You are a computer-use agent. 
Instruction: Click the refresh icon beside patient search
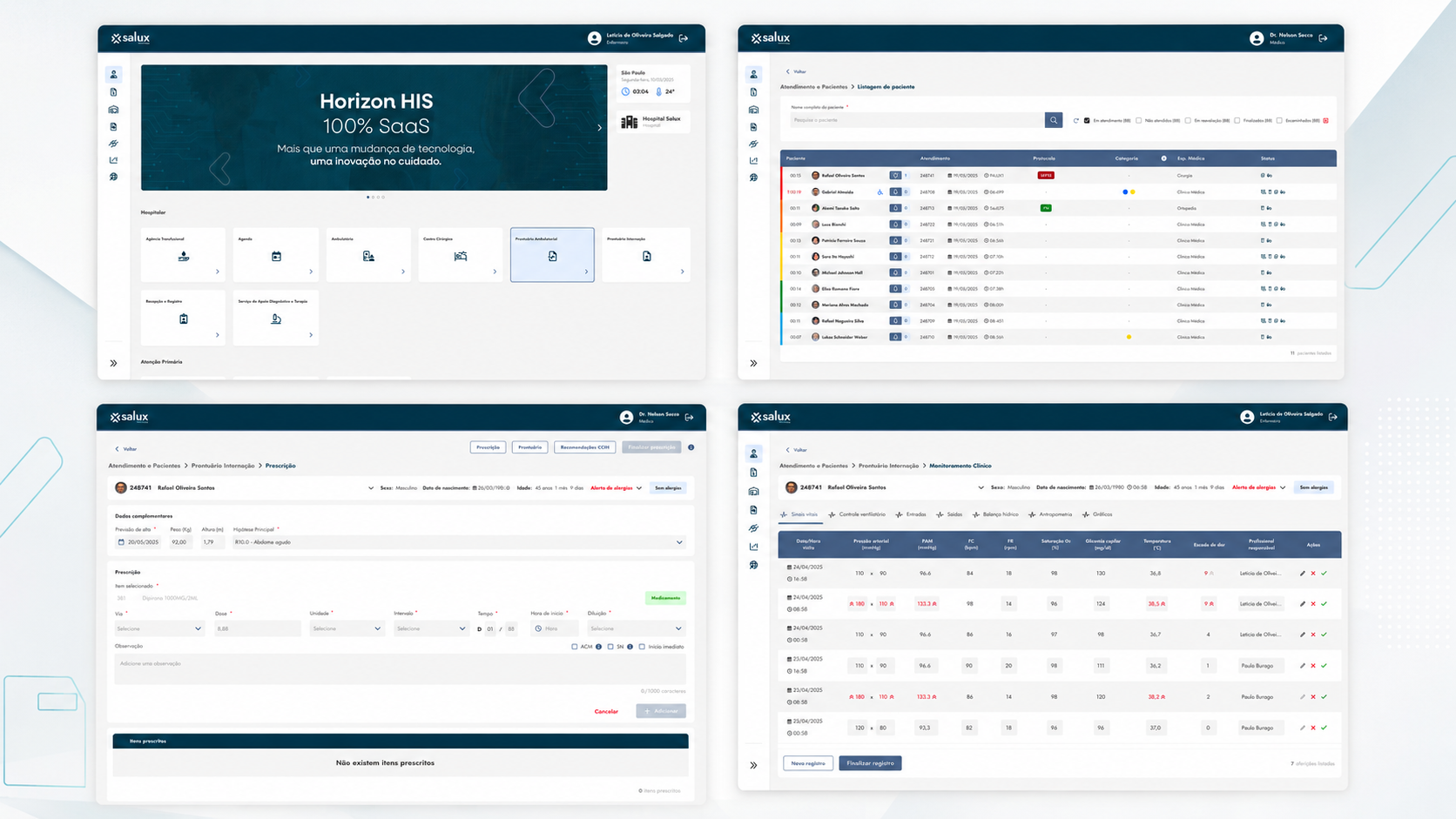[1076, 121]
